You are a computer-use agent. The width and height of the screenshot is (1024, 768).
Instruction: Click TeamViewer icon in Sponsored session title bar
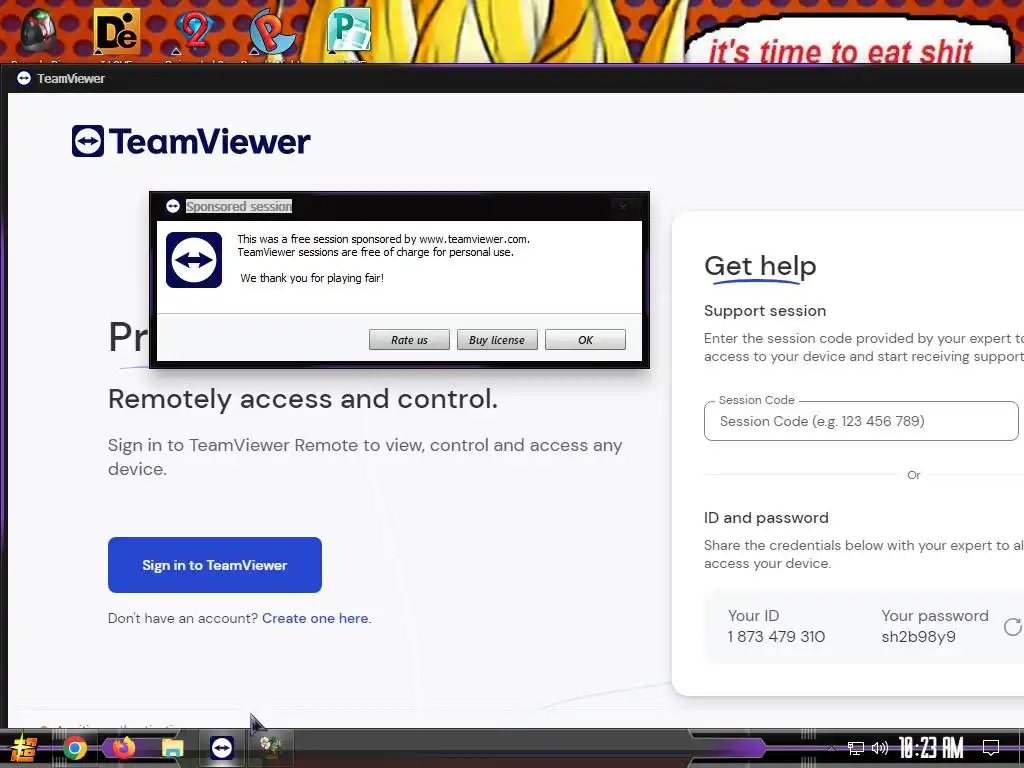(172, 206)
